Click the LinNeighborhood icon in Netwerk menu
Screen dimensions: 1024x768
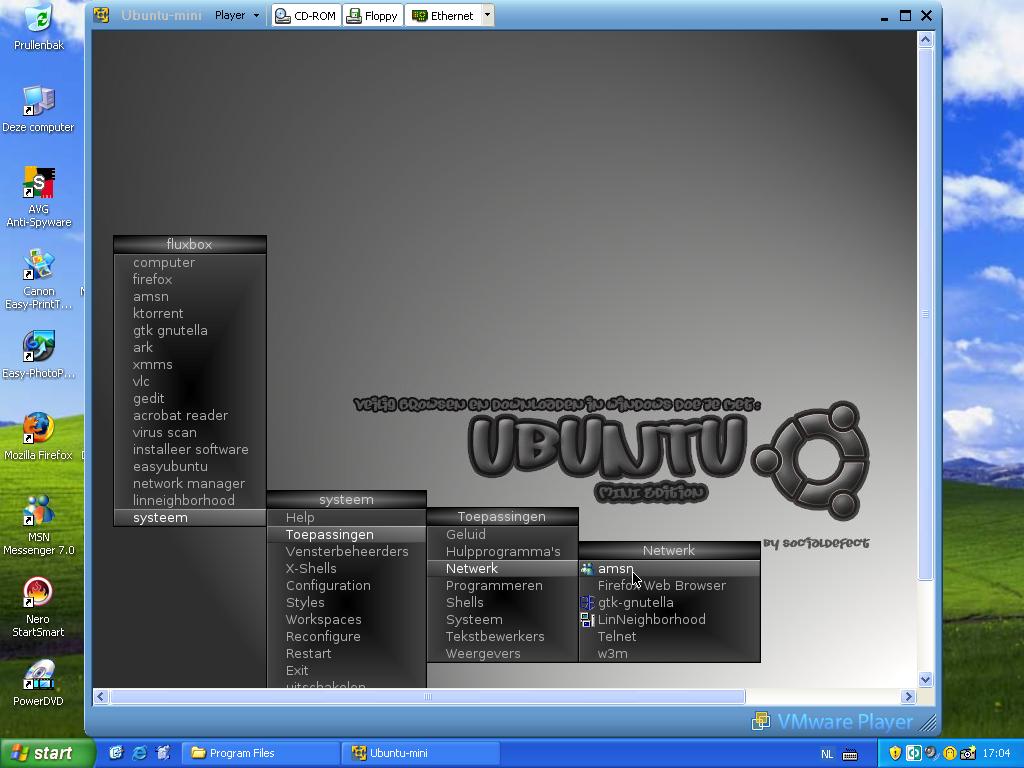(x=587, y=620)
